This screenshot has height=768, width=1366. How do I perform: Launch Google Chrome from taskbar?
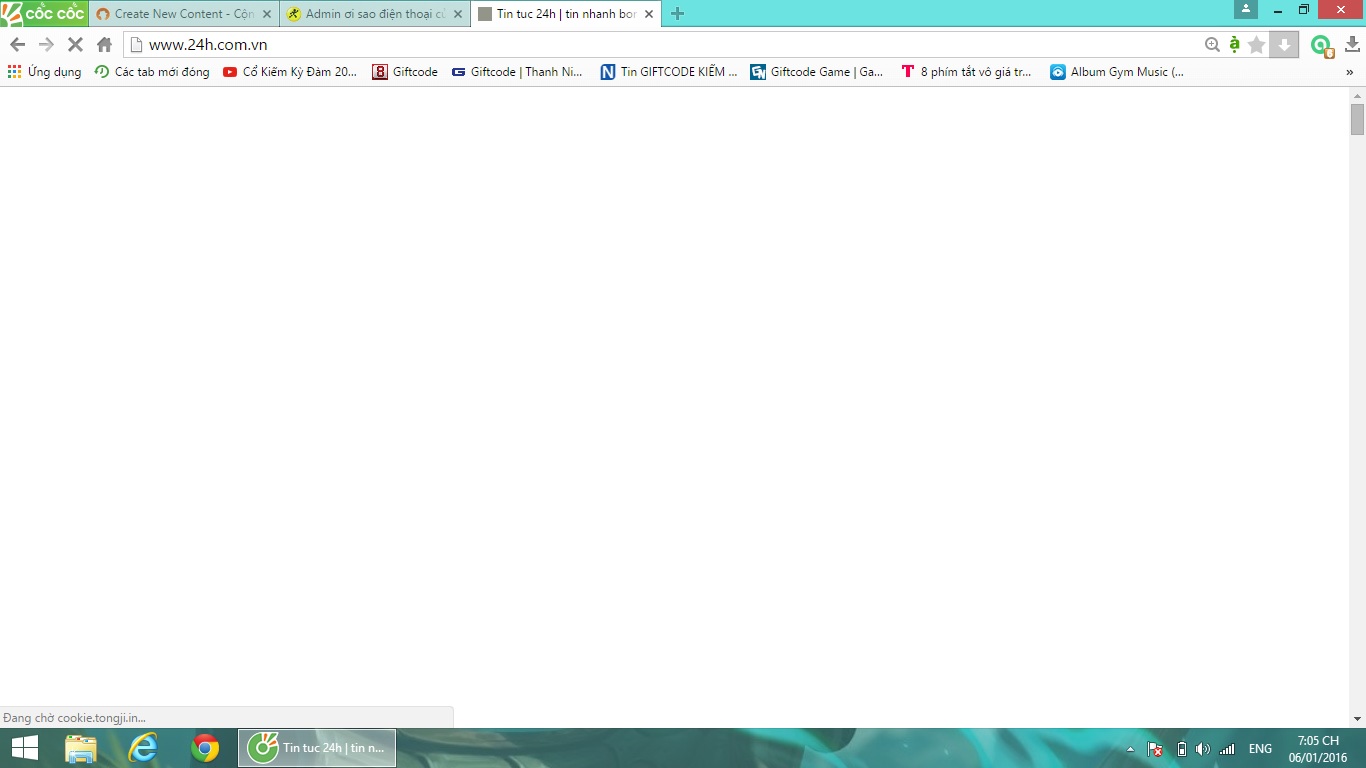tap(205, 748)
